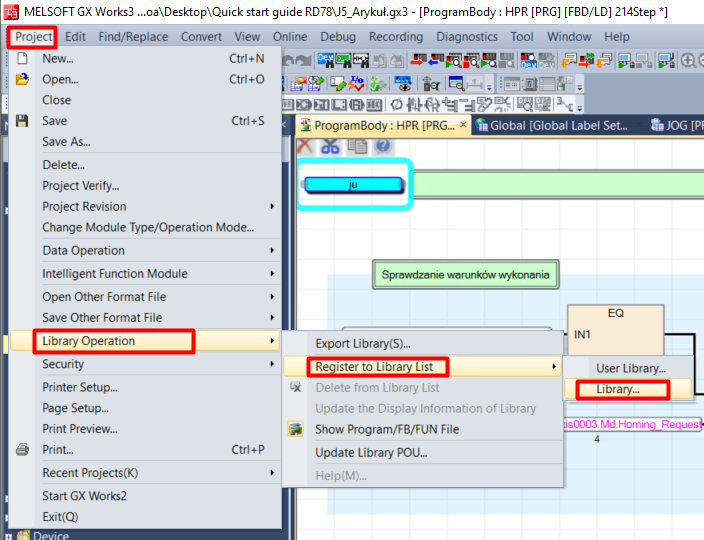Click the floppy disk icon beside Save
The image size is (704, 540).
[22, 121]
